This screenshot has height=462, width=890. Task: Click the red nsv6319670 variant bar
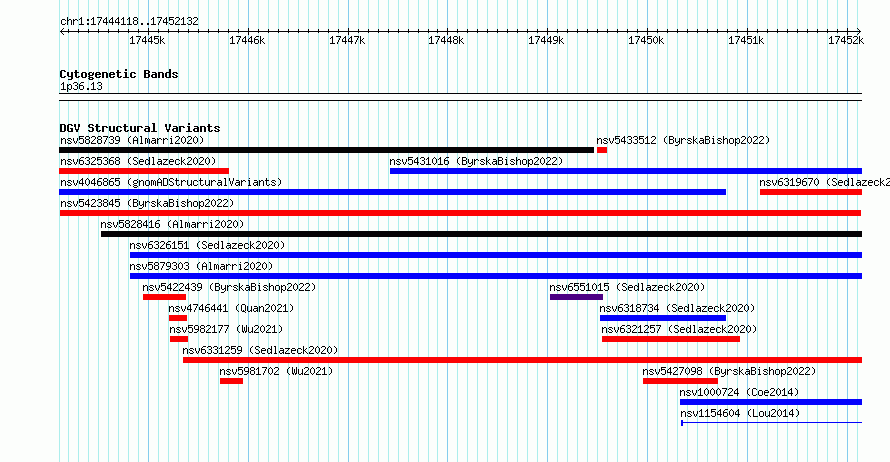coord(811,192)
